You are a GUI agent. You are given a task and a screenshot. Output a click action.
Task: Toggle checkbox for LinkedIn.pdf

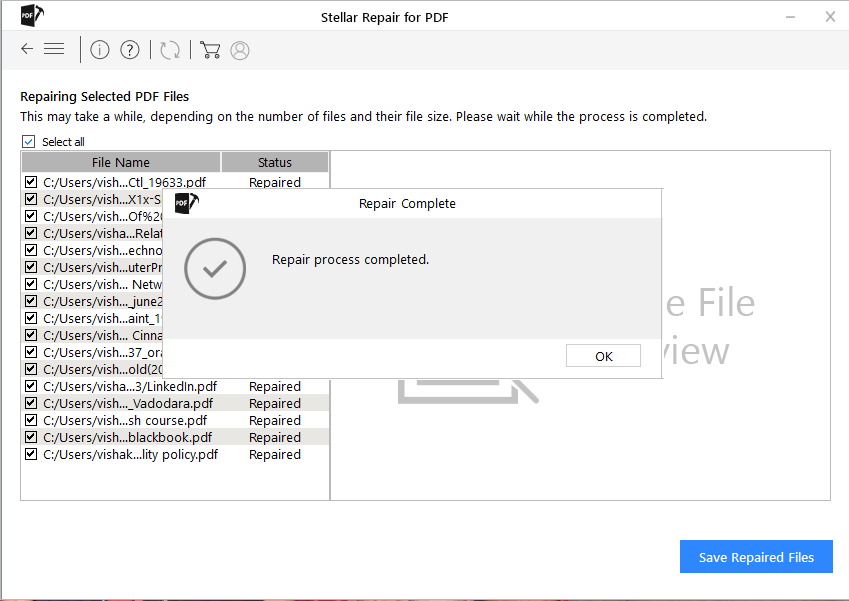[30, 387]
